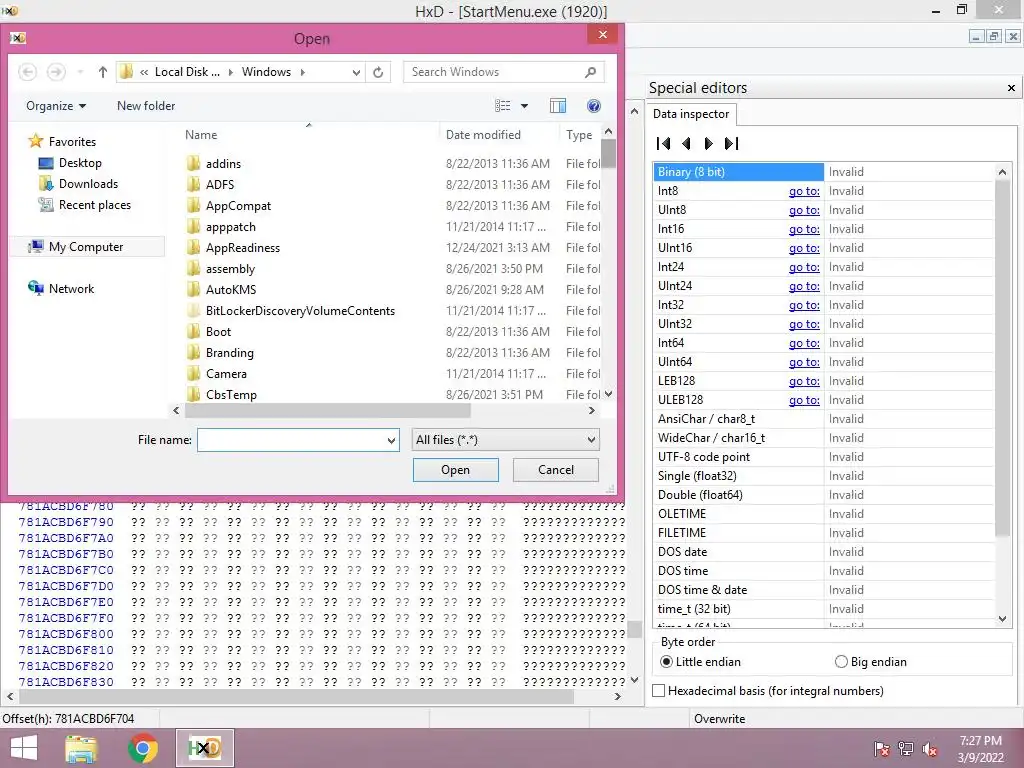Click the hex view horizontal scrollbar

pyautogui.click(x=296, y=697)
